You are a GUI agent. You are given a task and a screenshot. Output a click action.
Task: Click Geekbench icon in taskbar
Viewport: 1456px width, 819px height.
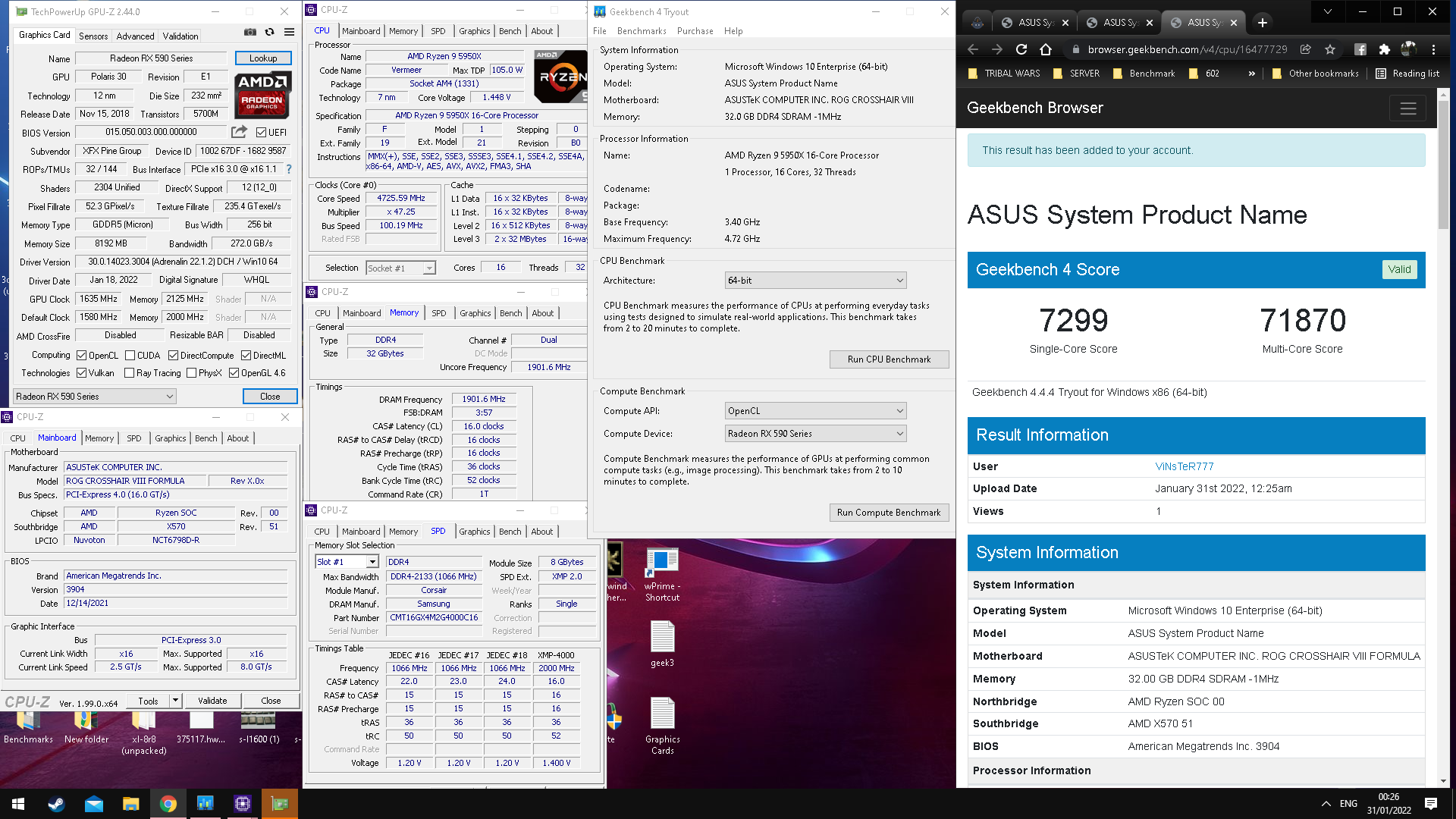pos(205,804)
